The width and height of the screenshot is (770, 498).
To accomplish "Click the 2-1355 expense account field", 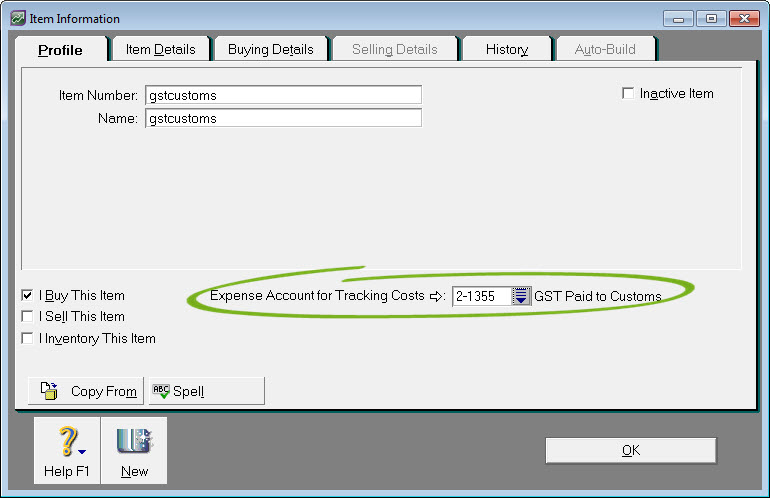I will click(481, 296).
